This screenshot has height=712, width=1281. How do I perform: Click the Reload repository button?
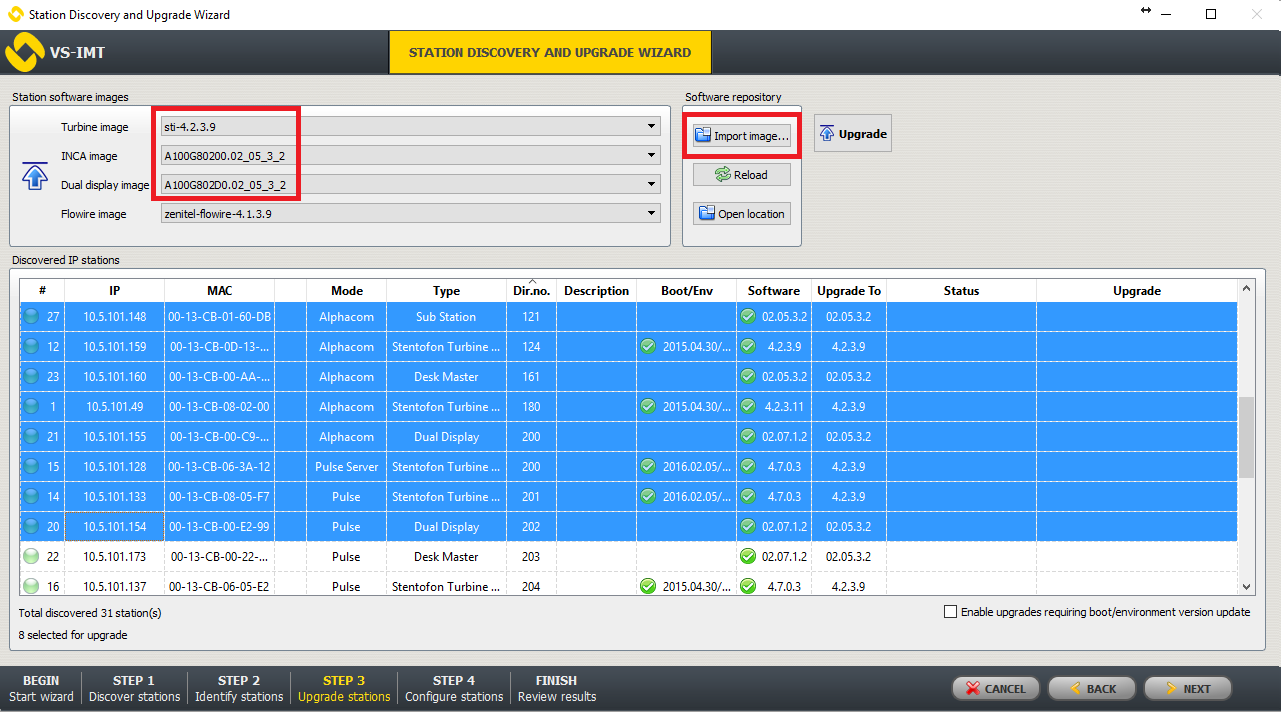pyautogui.click(x=741, y=175)
